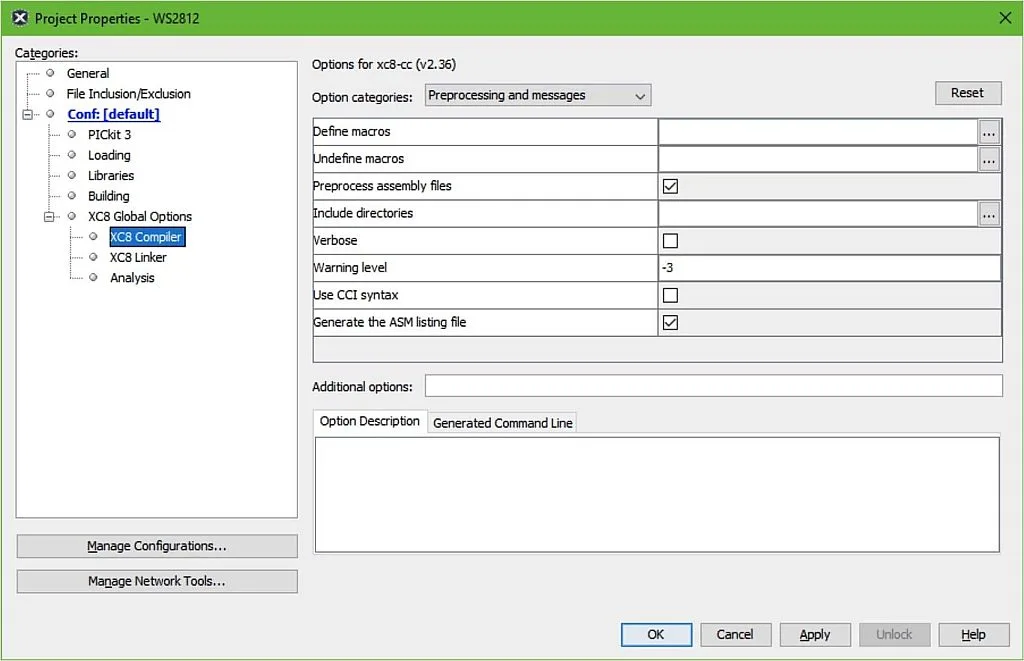This screenshot has height=661, width=1024.
Task: Switch to the Generated Command Line tab
Action: 502,422
